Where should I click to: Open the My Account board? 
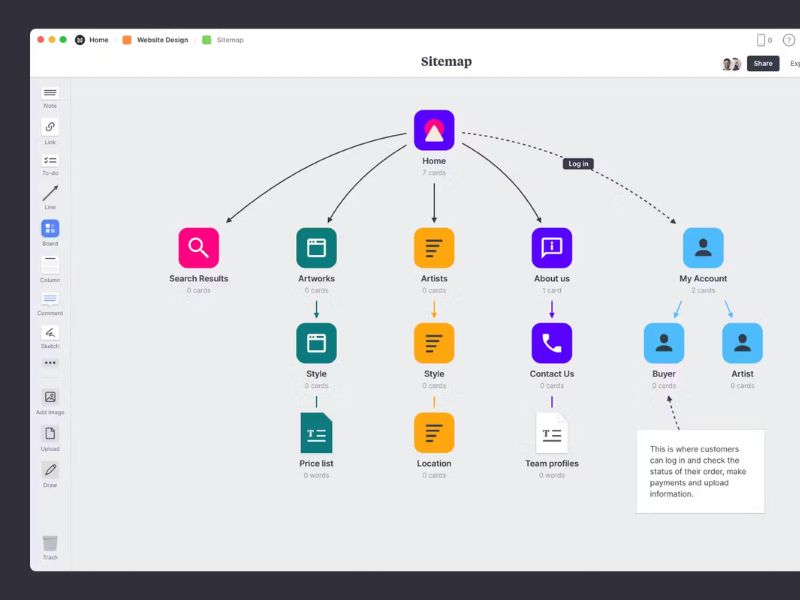point(703,248)
